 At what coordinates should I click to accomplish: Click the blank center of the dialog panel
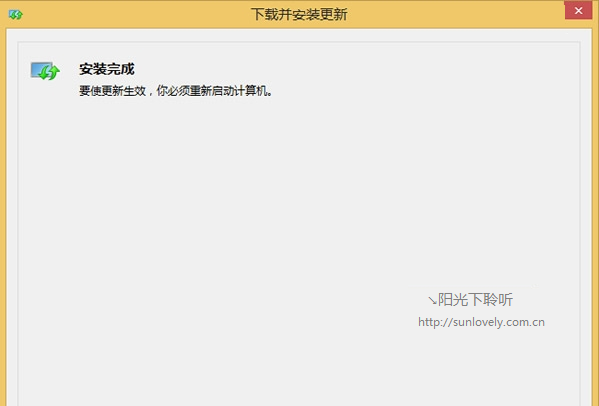click(x=299, y=214)
